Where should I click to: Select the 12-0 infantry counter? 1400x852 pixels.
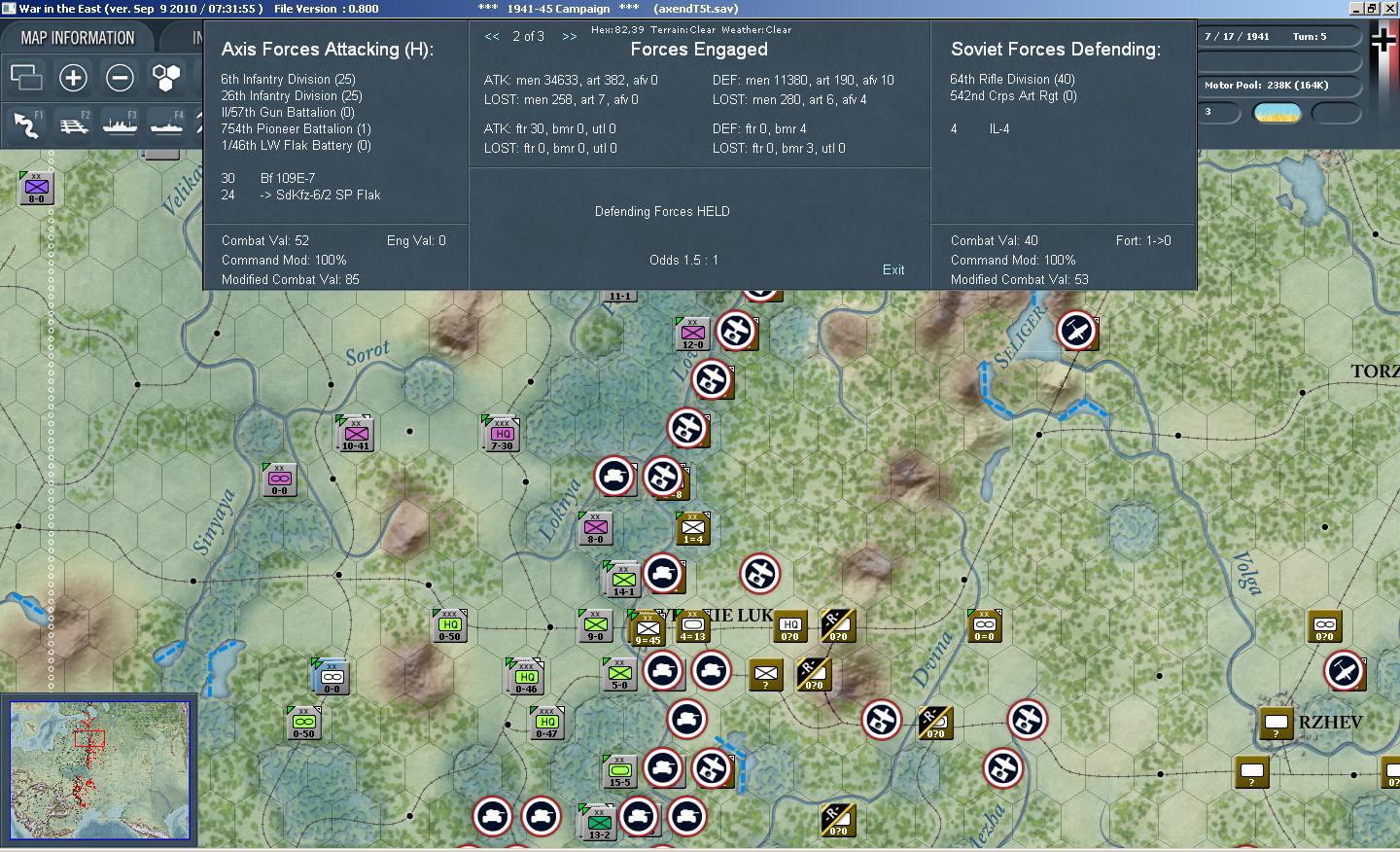tap(692, 334)
